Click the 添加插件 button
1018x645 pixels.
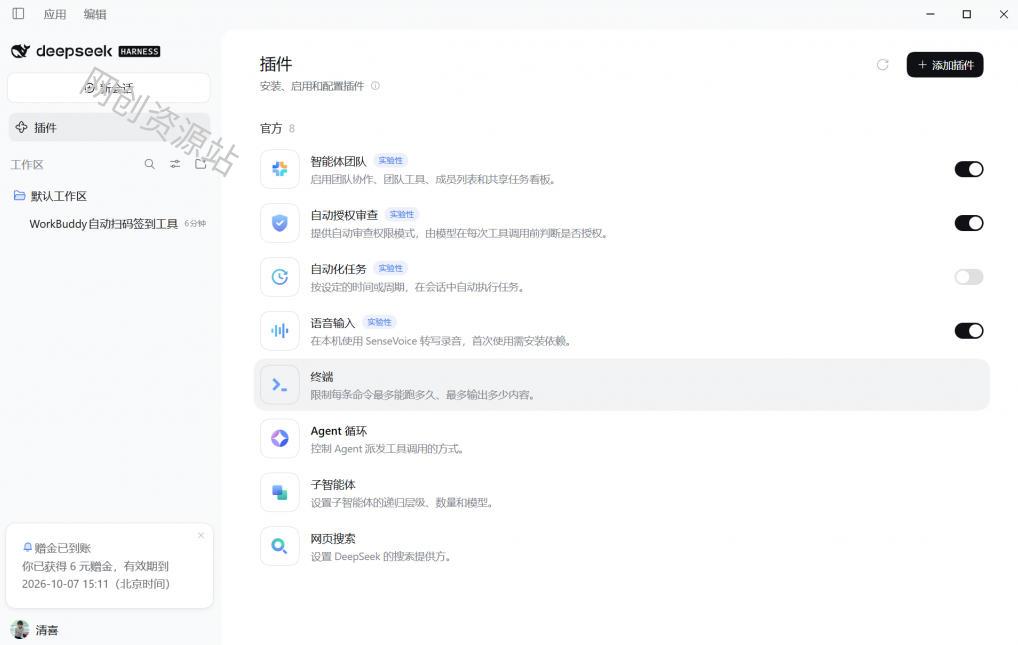tap(945, 64)
